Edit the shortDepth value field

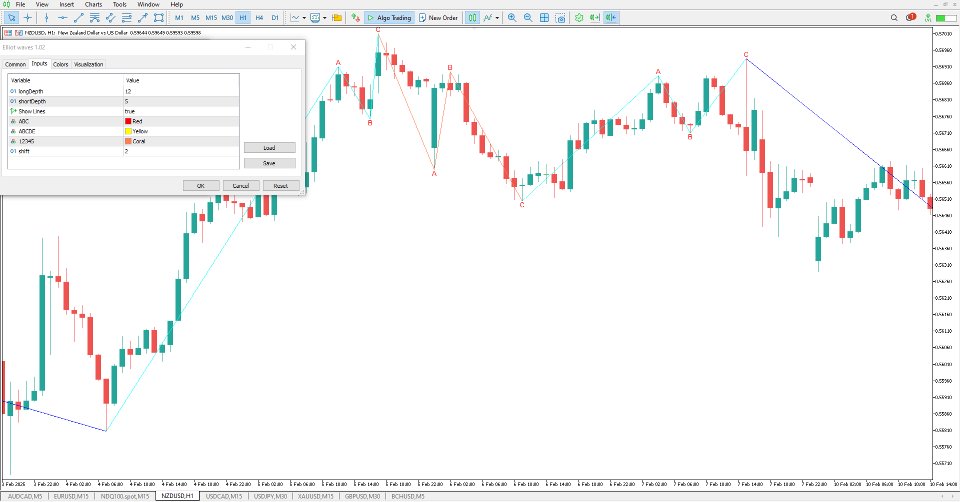coord(181,101)
